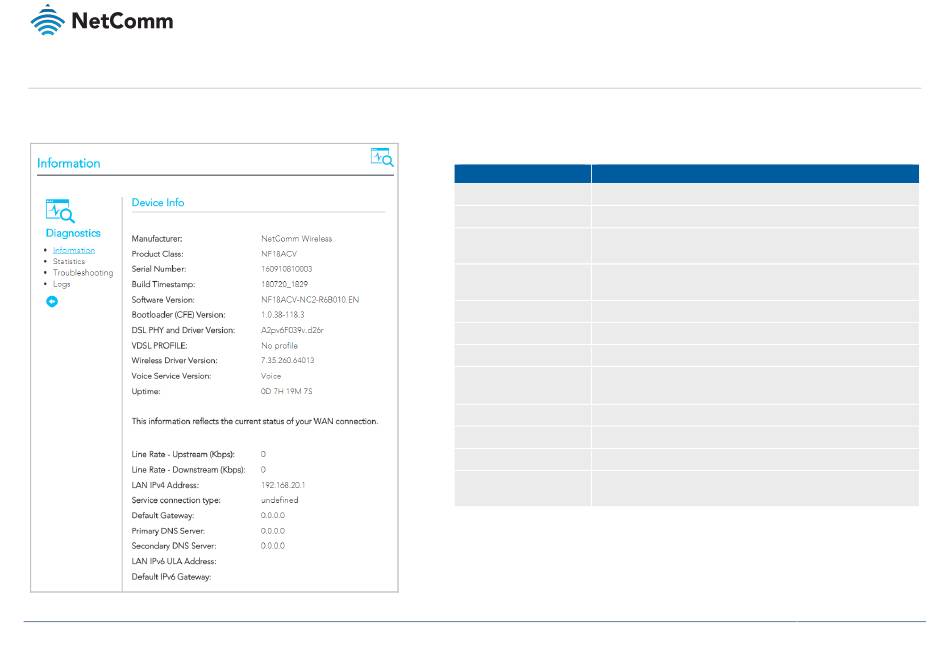The width and height of the screenshot is (950, 660).
Task: Click the Default Gateway label
Action: [163, 516]
